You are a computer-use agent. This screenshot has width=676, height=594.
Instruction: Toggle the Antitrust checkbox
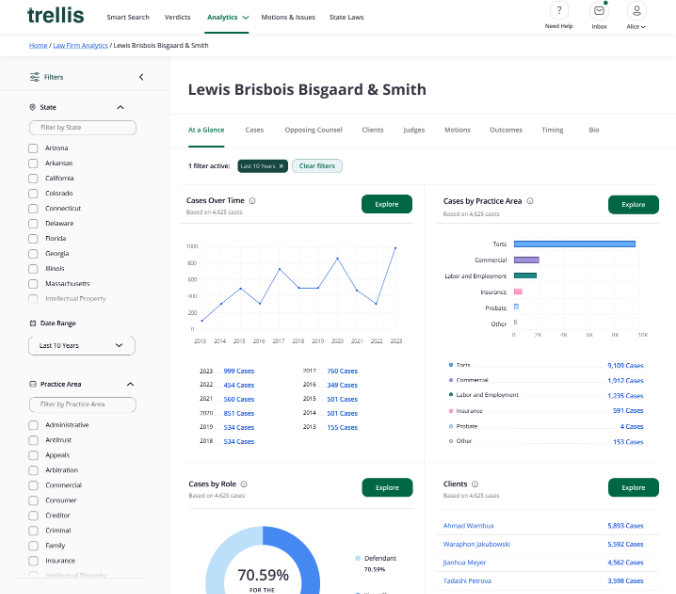33,440
